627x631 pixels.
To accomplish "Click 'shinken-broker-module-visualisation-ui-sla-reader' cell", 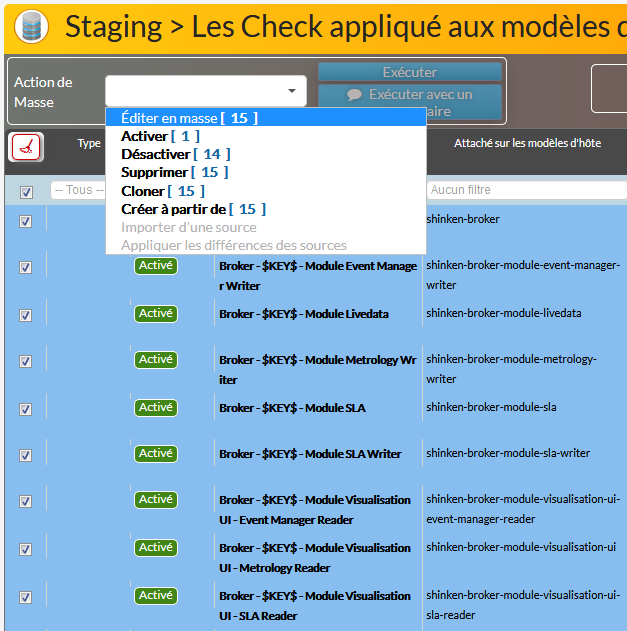I will [x=523, y=605].
